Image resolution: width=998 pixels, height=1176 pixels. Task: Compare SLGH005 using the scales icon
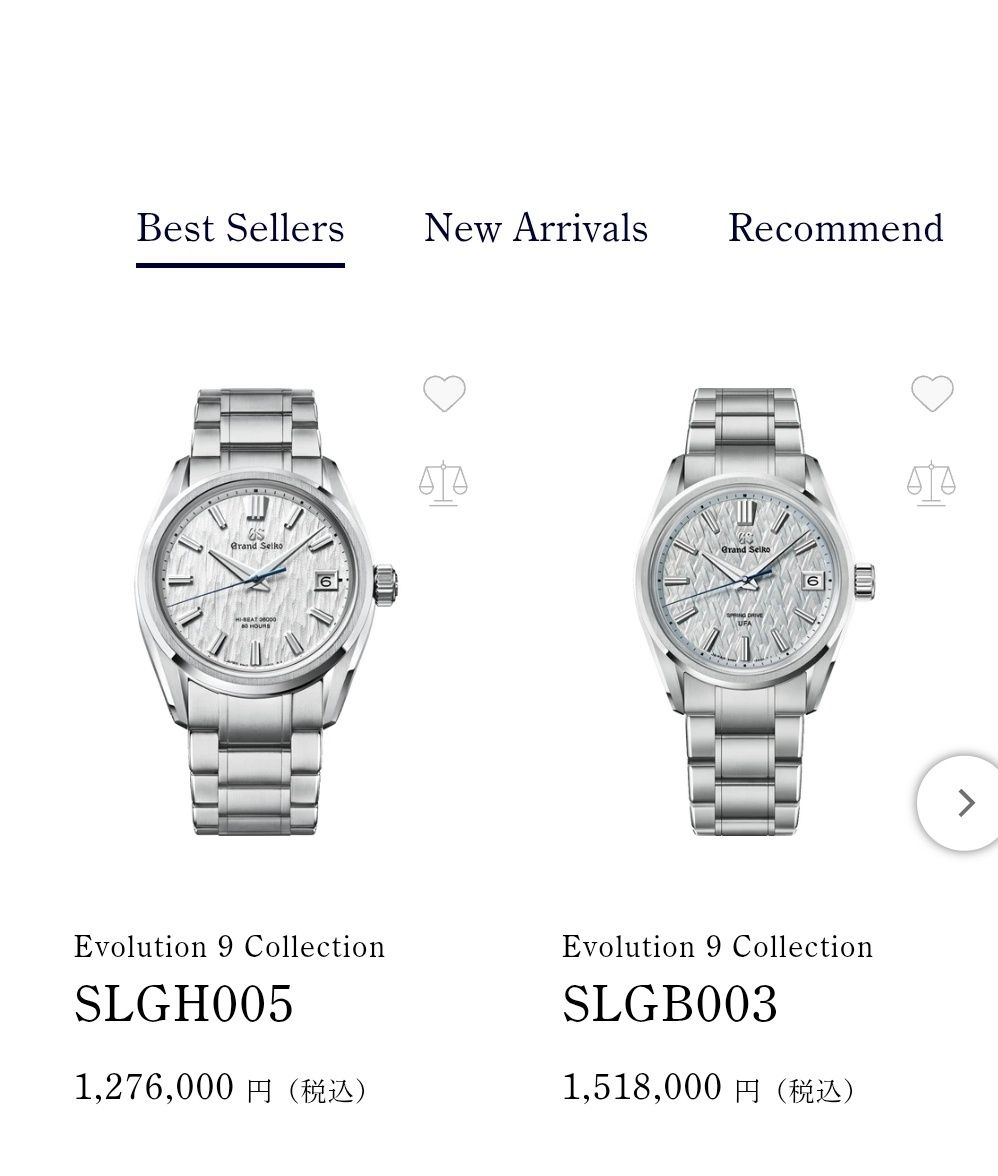coord(443,483)
